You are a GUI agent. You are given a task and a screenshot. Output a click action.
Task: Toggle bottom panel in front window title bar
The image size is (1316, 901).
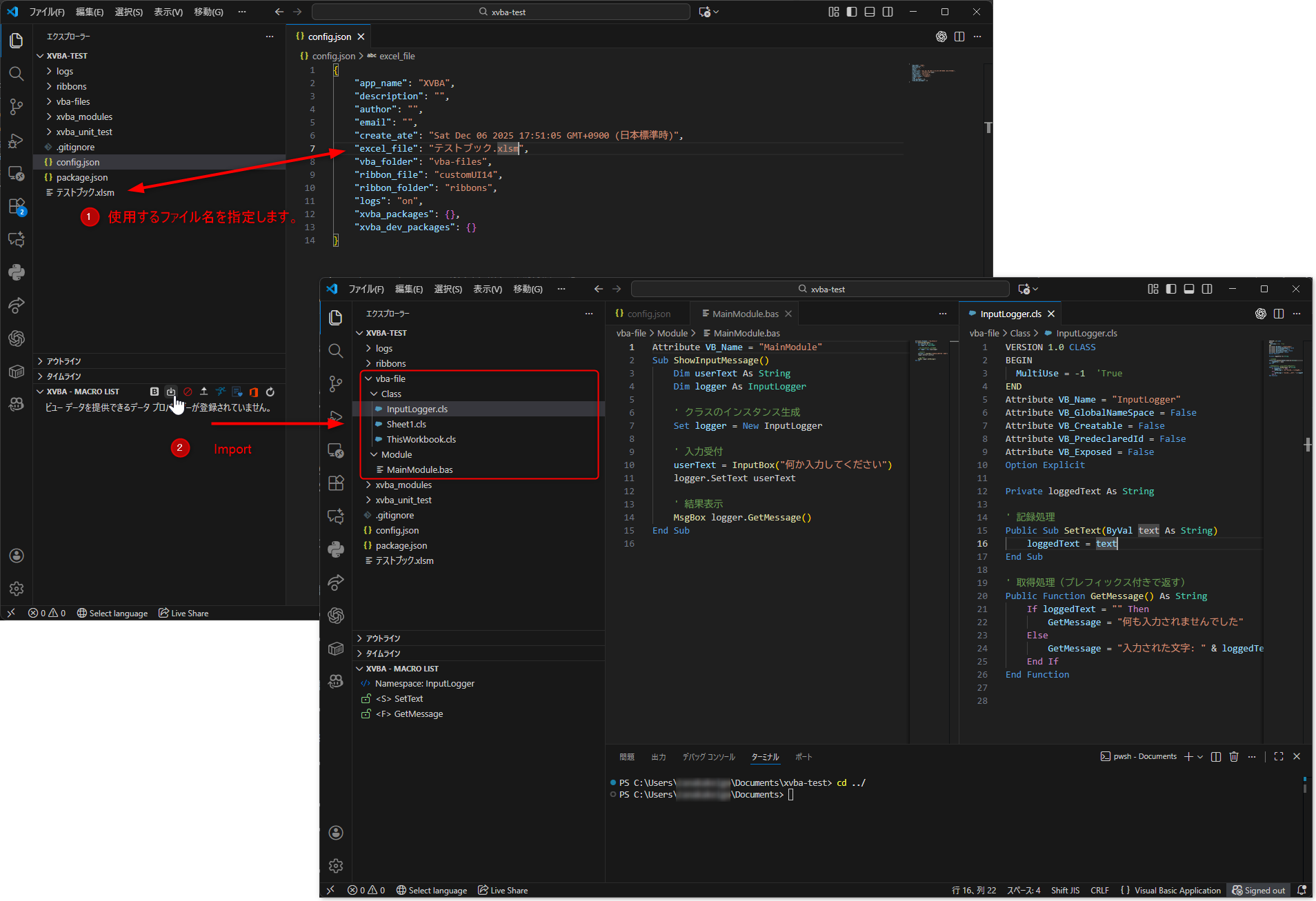(1189, 289)
